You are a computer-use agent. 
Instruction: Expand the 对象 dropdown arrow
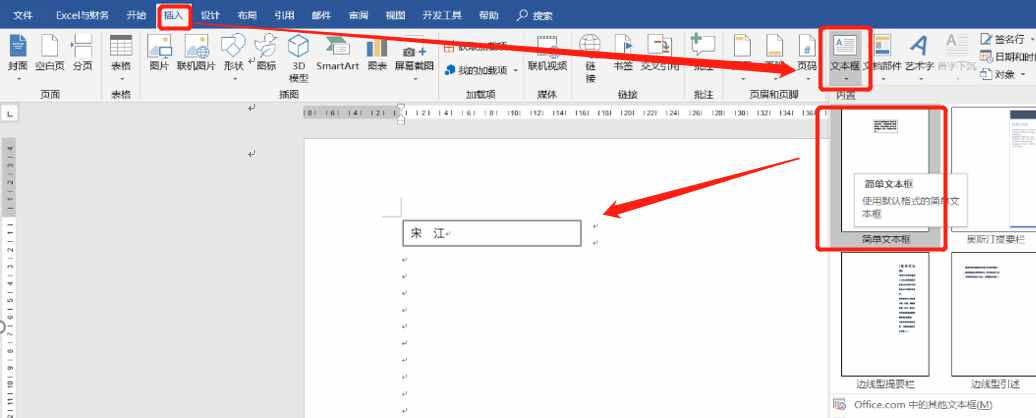pyautogui.click(x=1023, y=75)
